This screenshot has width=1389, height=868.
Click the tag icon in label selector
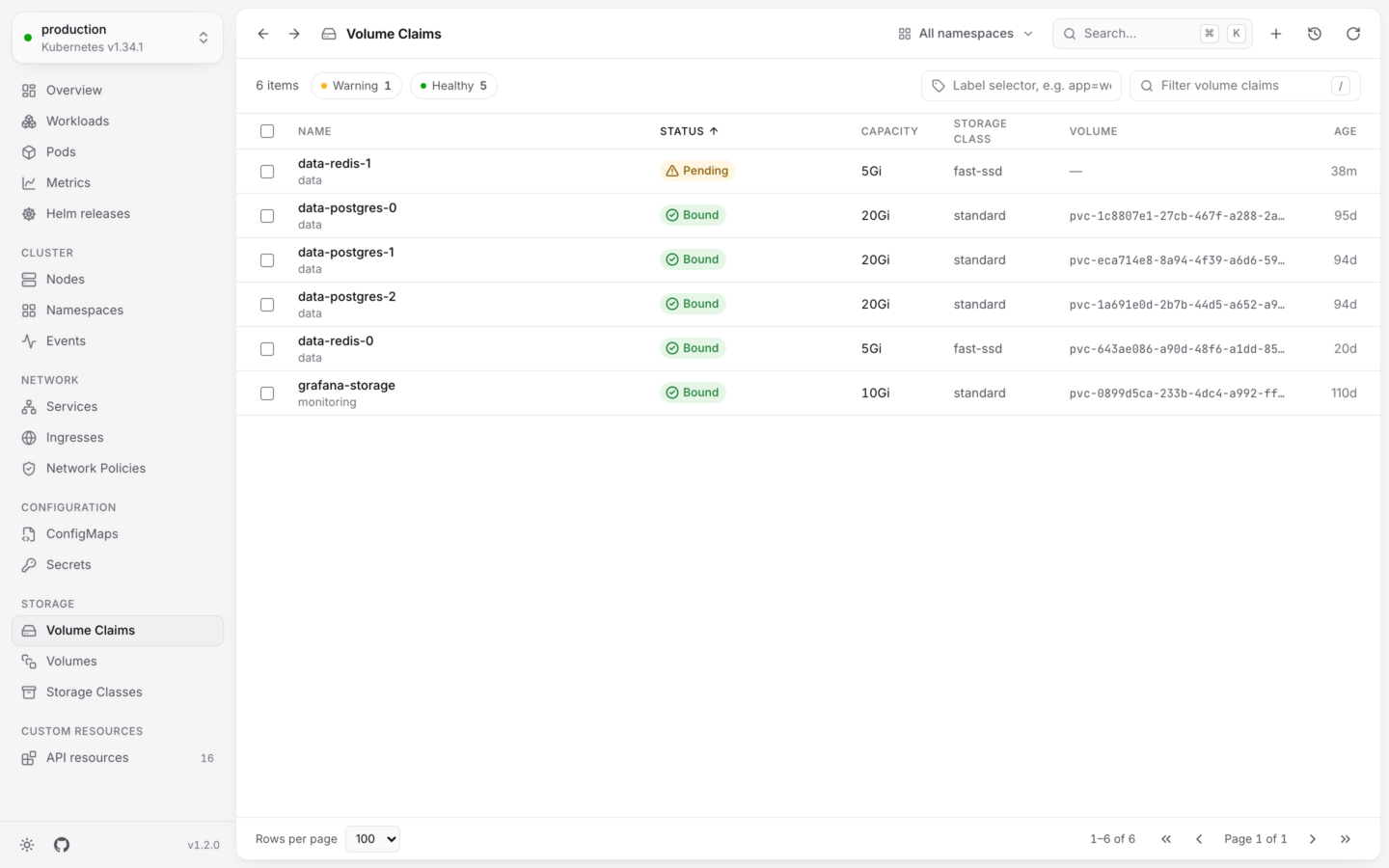(x=939, y=86)
